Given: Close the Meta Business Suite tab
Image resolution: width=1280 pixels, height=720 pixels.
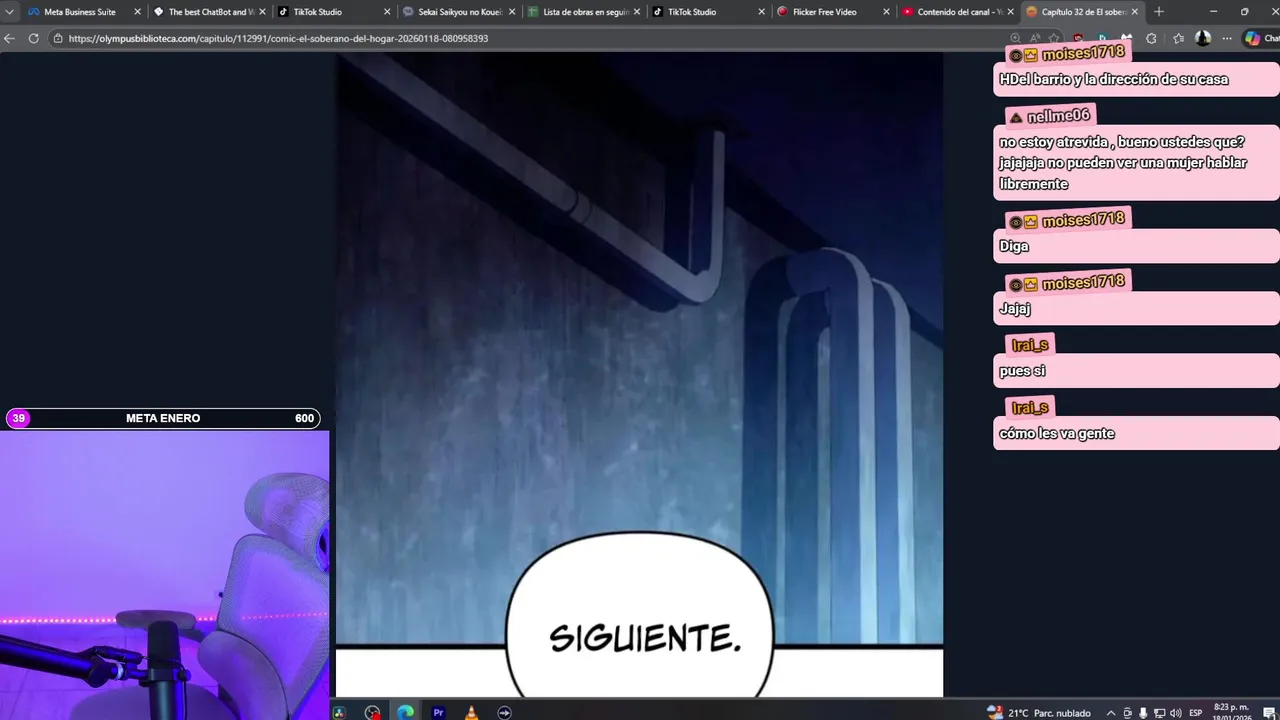Looking at the screenshot, I should tap(136, 12).
